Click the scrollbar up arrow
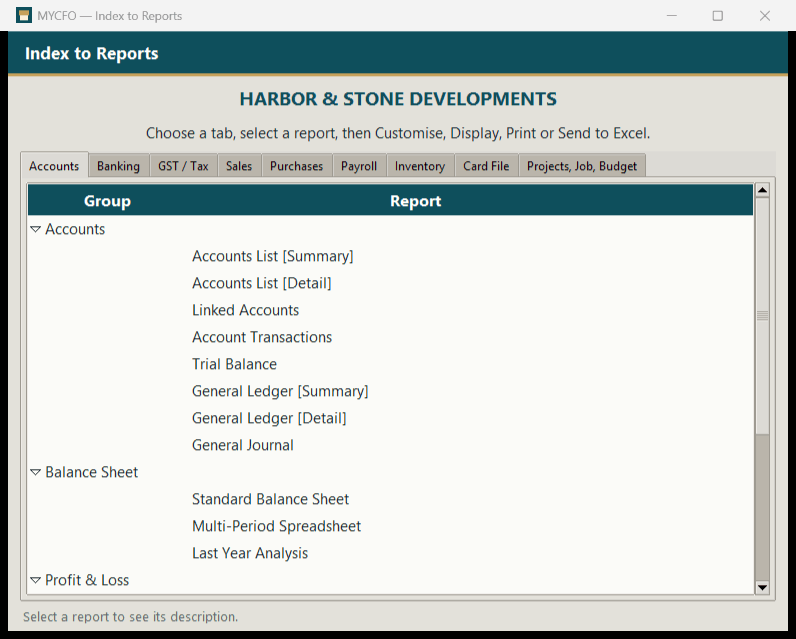Viewport: 796px width, 639px height. coord(762,190)
